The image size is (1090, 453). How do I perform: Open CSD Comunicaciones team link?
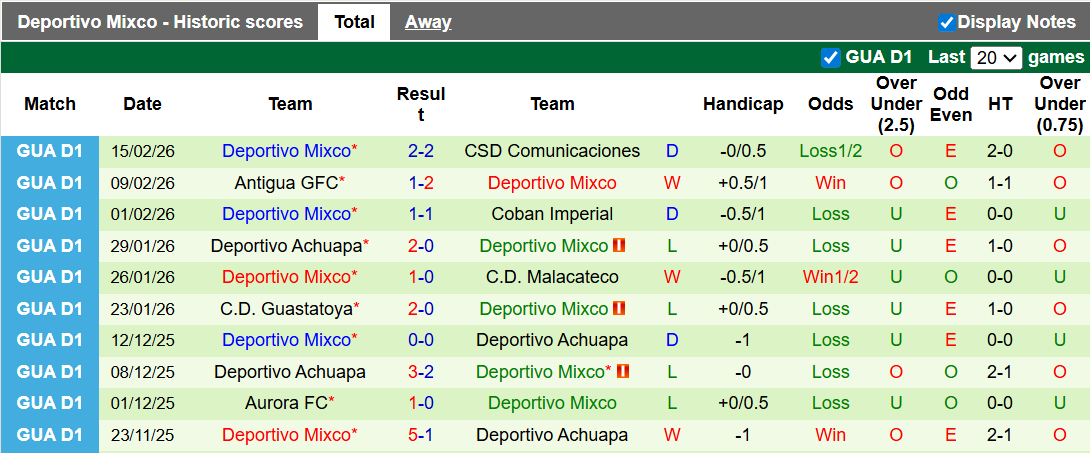coord(552,151)
